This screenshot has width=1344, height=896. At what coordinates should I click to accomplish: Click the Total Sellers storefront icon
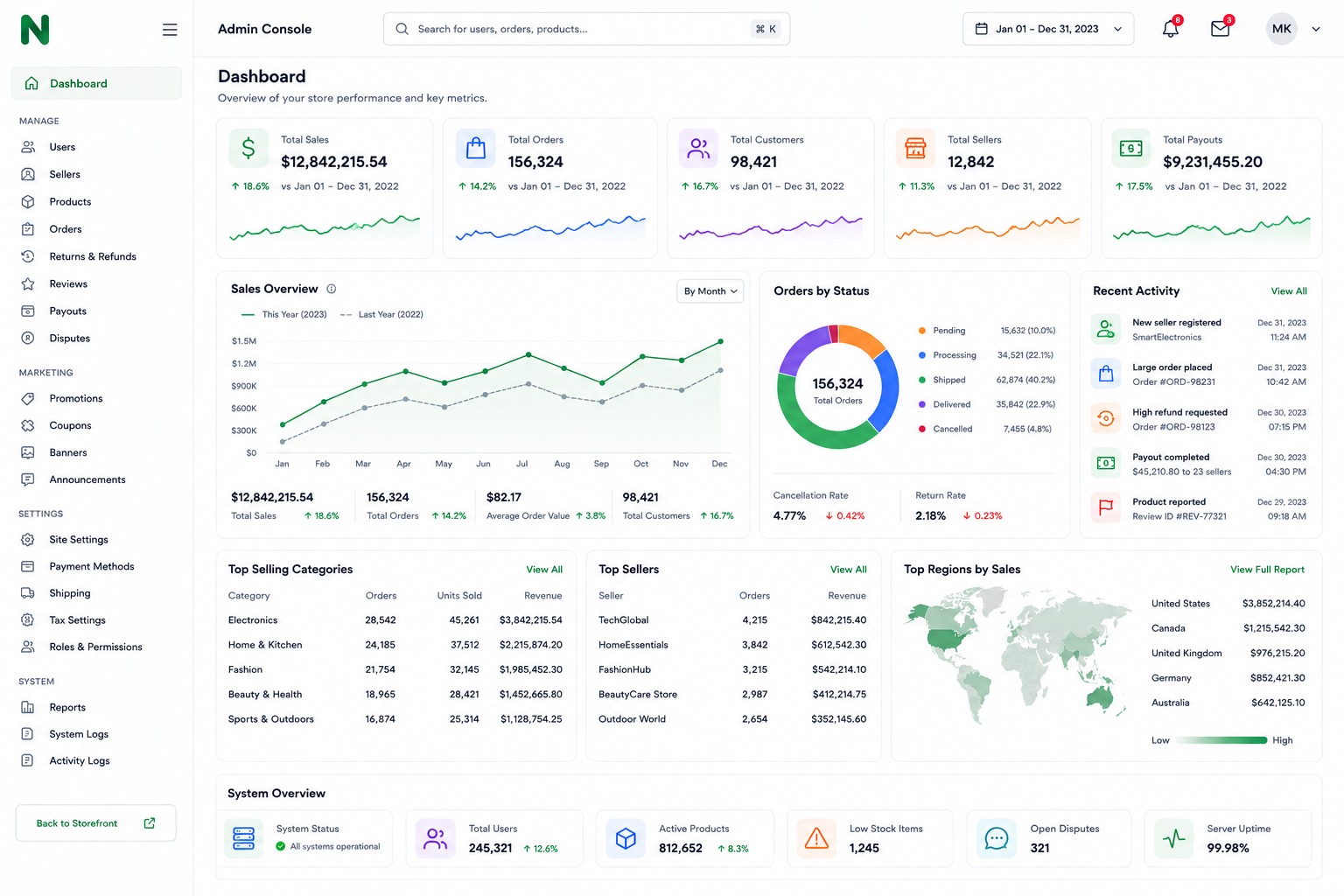(915, 148)
